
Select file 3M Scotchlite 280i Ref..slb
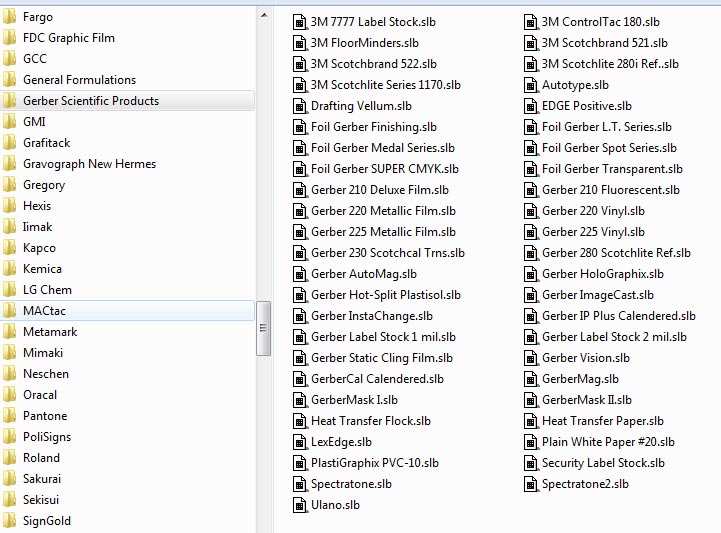point(610,64)
